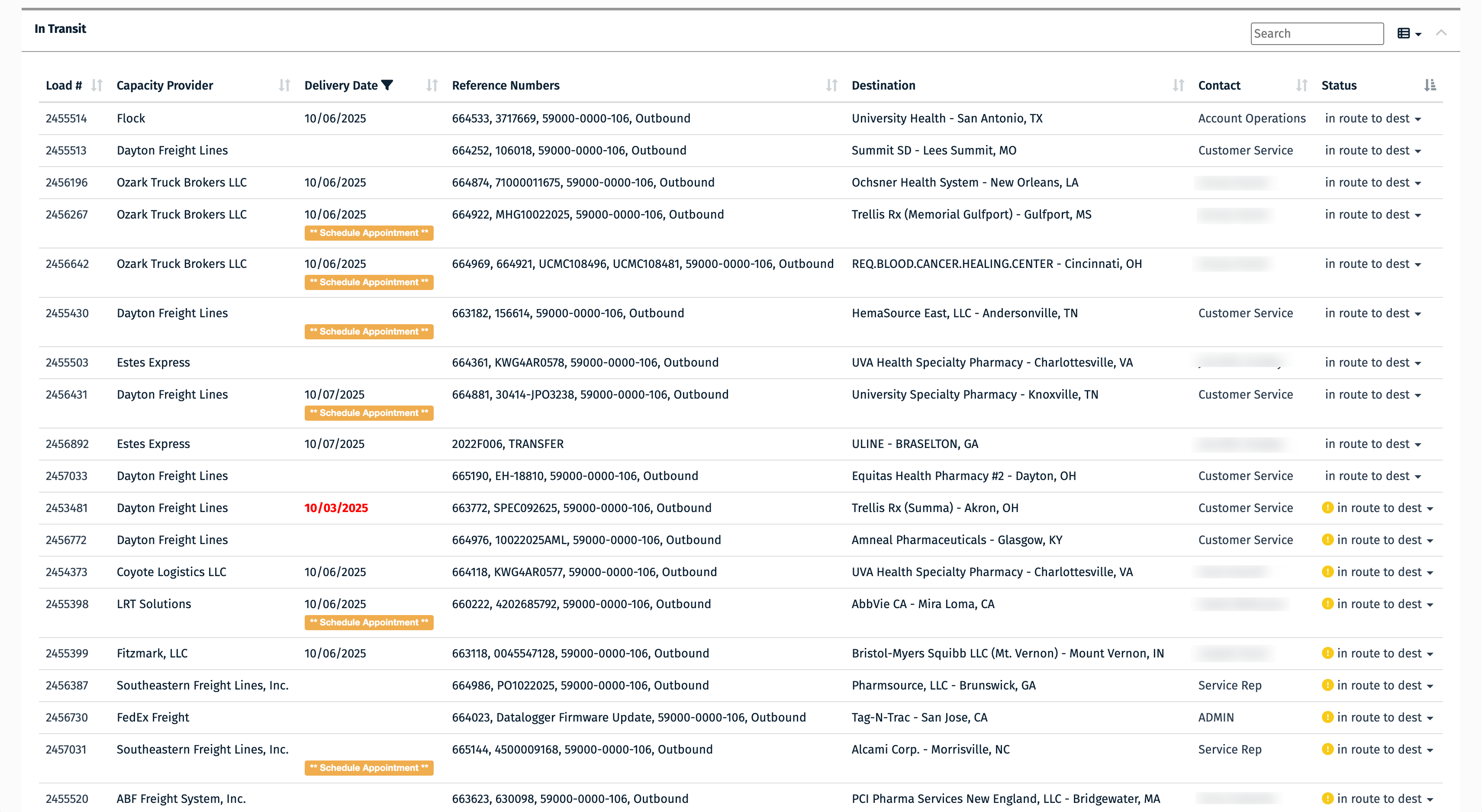Collapse the In Transit panel
1482x812 pixels.
[x=1440, y=33]
